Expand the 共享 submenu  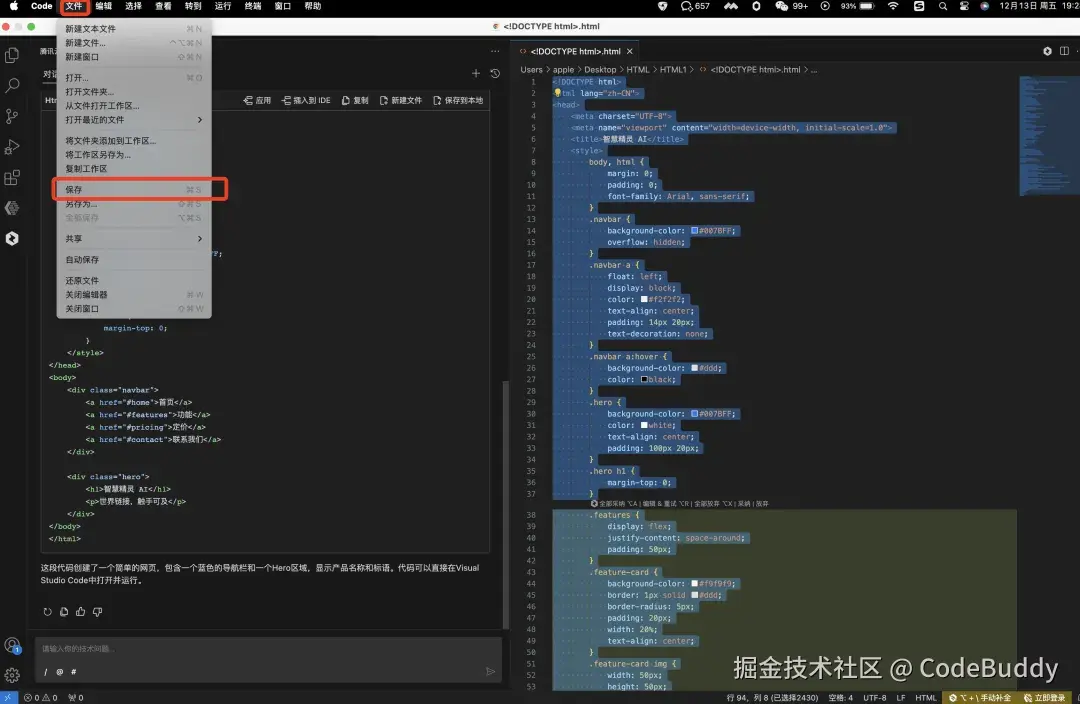(x=134, y=238)
